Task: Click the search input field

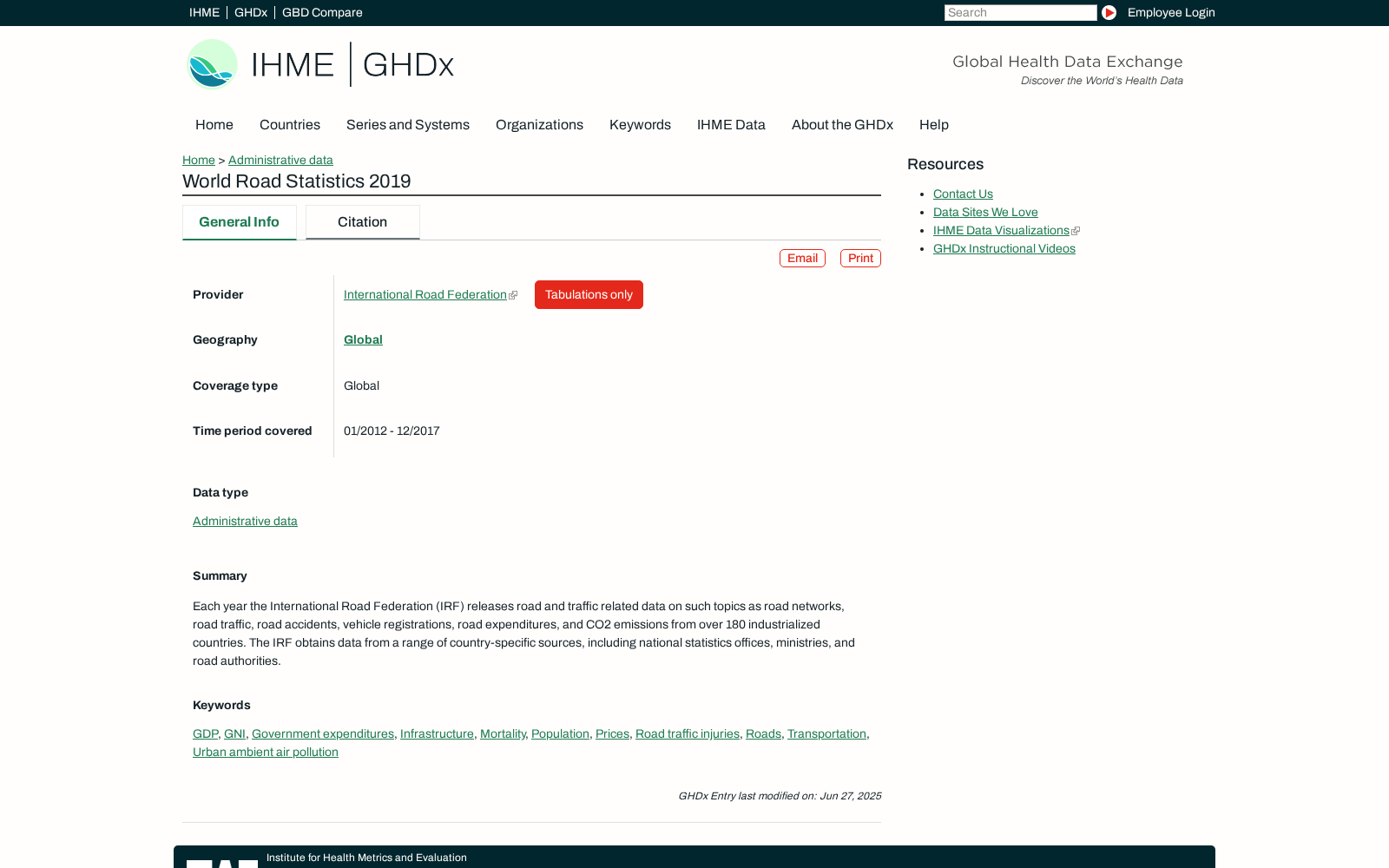Action: [x=1020, y=12]
